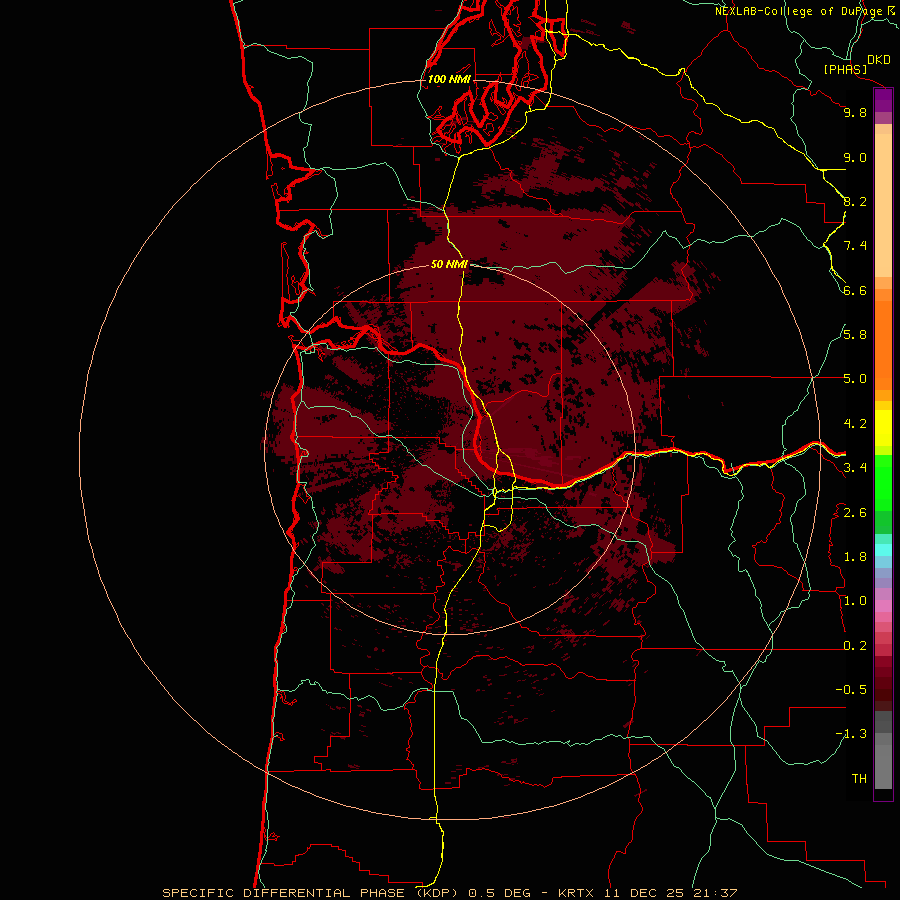Image resolution: width=900 pixels, height=900 pixels.
Task: Pick the pink band of the color bar
Action: coord(883,606)
